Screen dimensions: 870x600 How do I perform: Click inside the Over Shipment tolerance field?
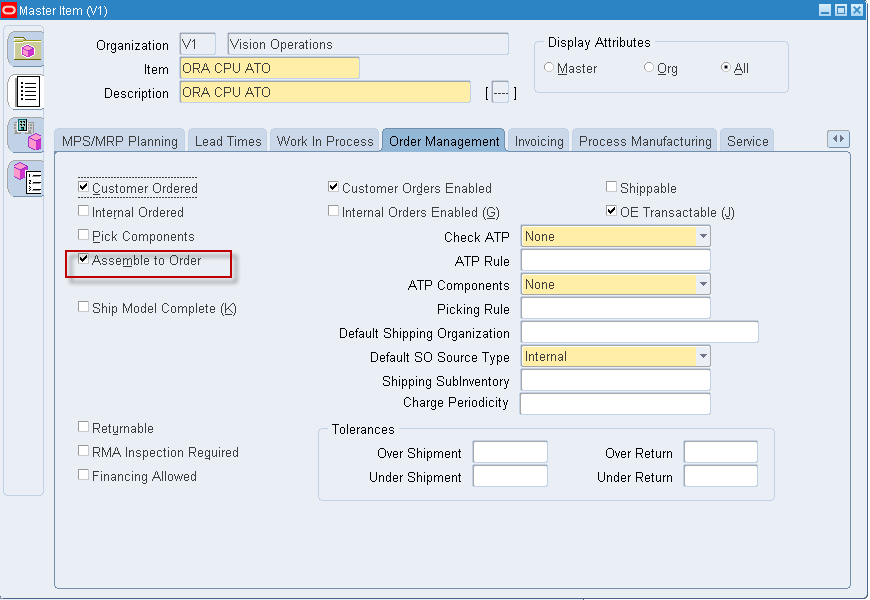point(510,452)
